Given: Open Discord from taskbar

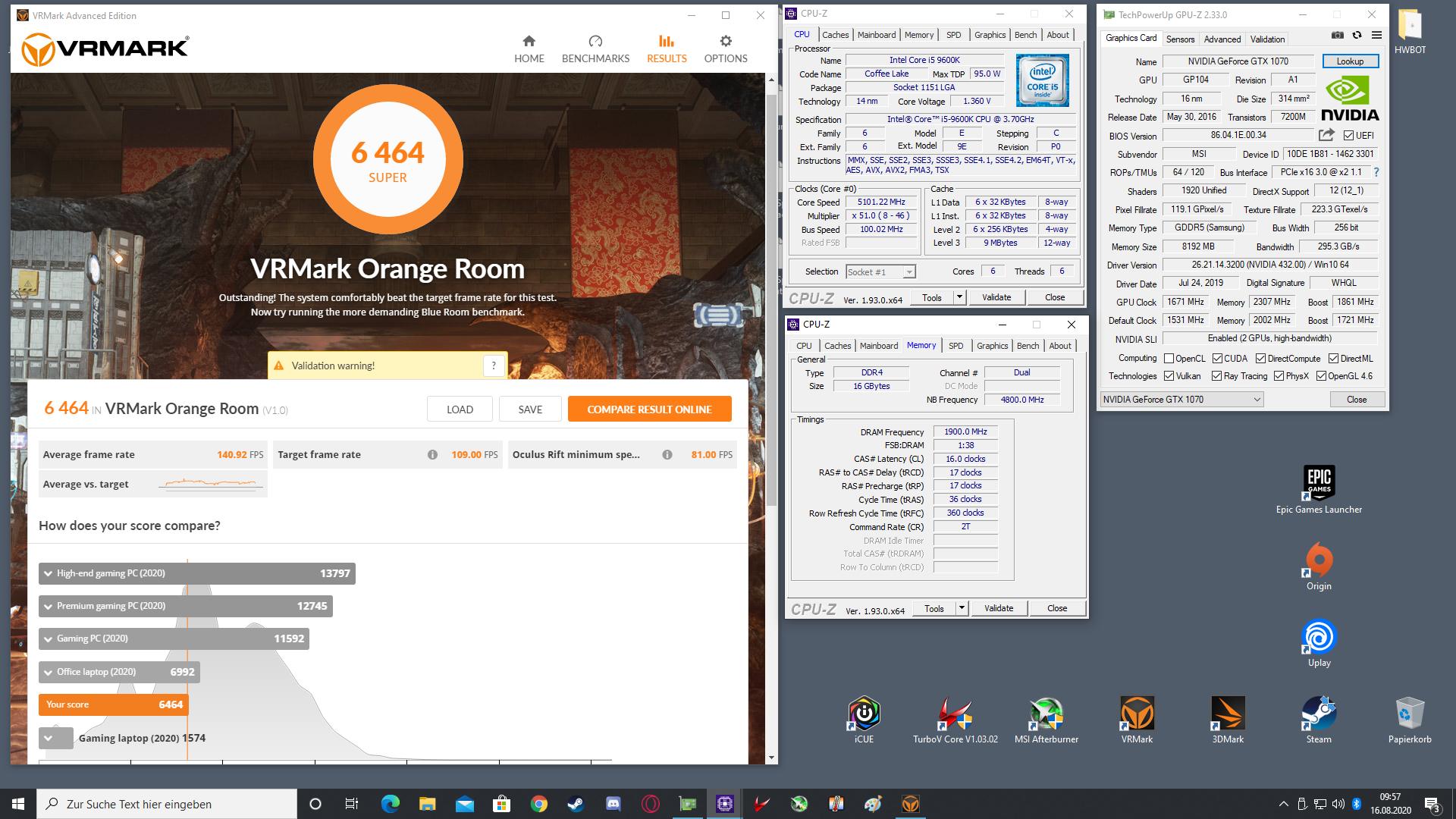Looking at the screenshot, I should pyautogui.click(x=613, y=804).
